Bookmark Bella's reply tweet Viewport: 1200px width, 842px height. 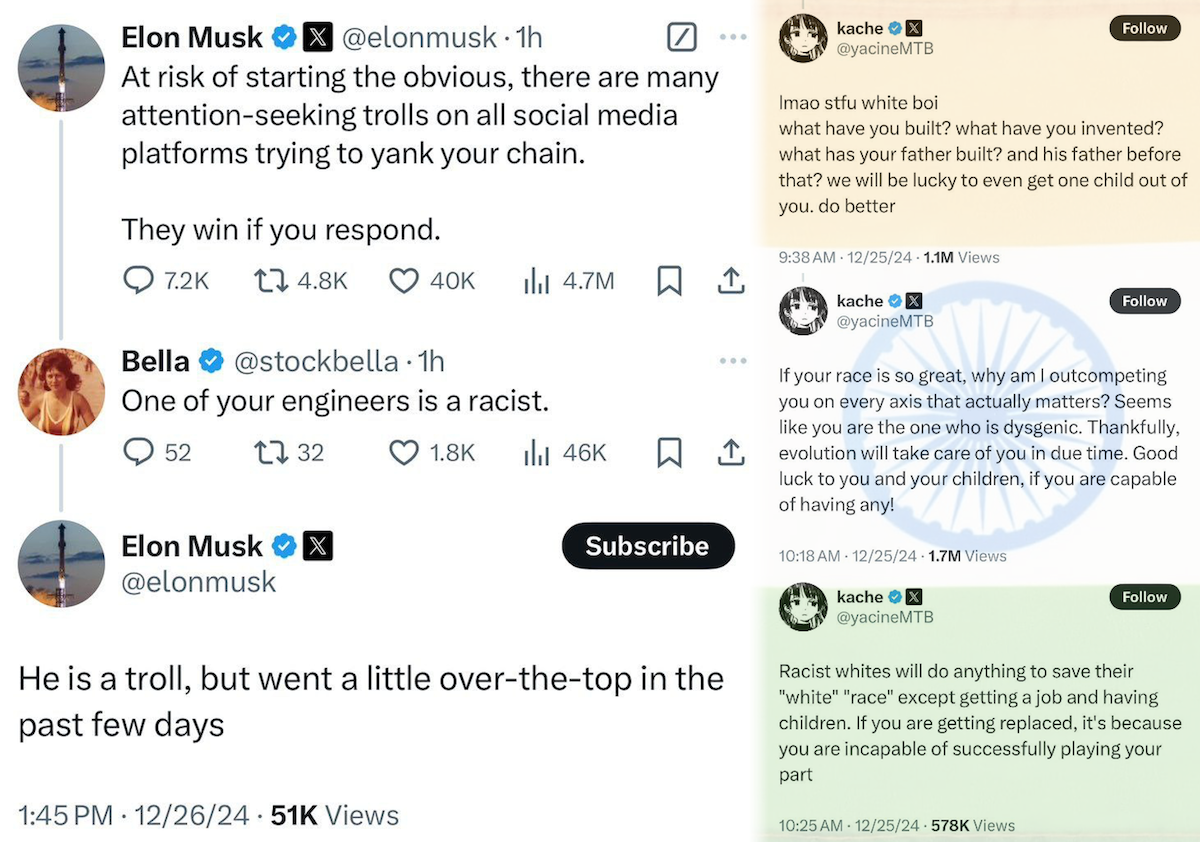(669, 453)
